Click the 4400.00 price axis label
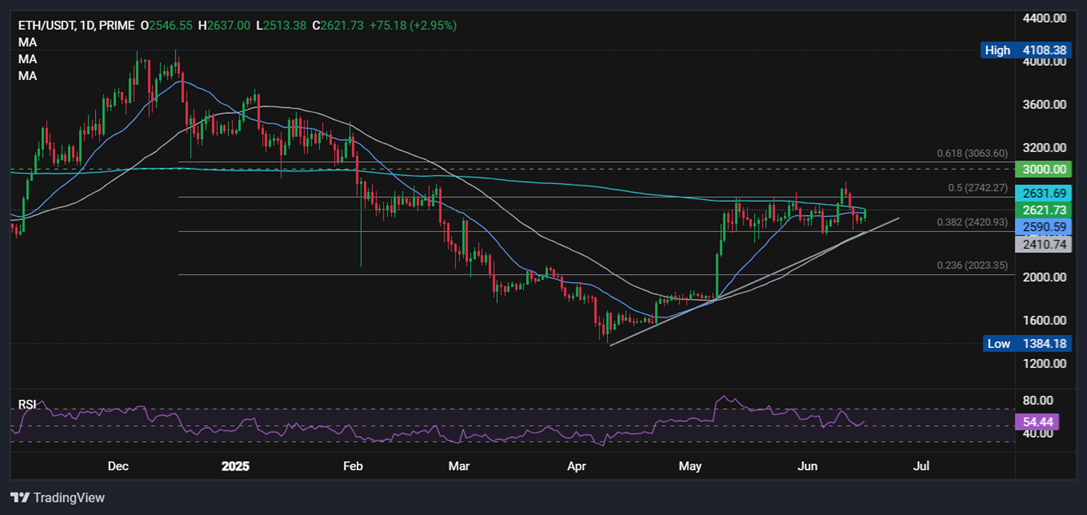 click(x=1046, y=18)
